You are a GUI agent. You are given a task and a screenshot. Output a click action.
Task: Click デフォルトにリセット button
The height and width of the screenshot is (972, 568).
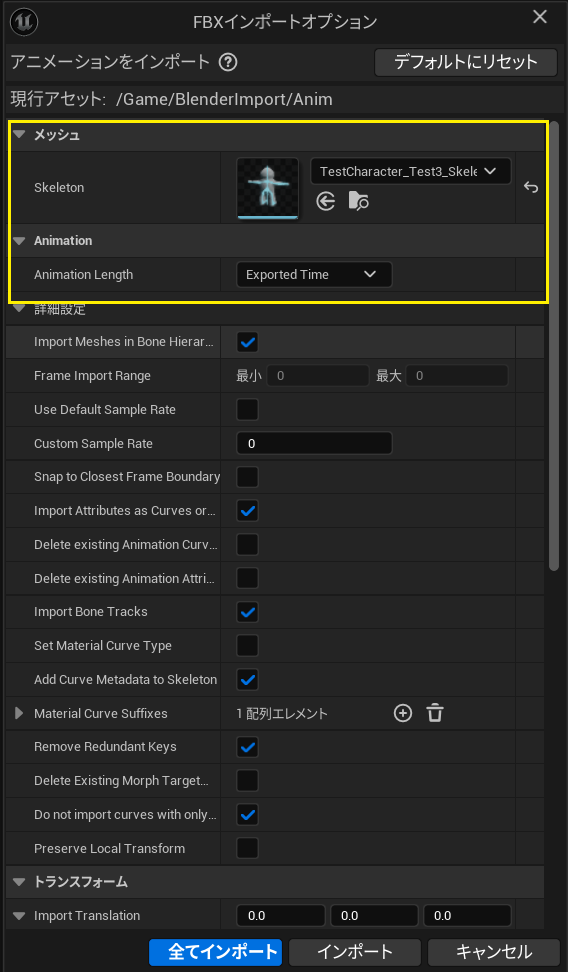click(466, 62)
